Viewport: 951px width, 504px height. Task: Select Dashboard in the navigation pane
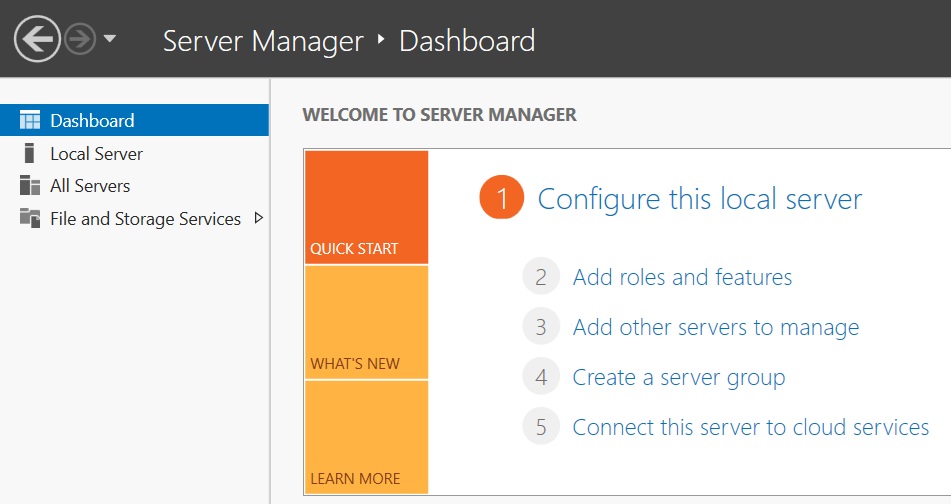point(92,121)
